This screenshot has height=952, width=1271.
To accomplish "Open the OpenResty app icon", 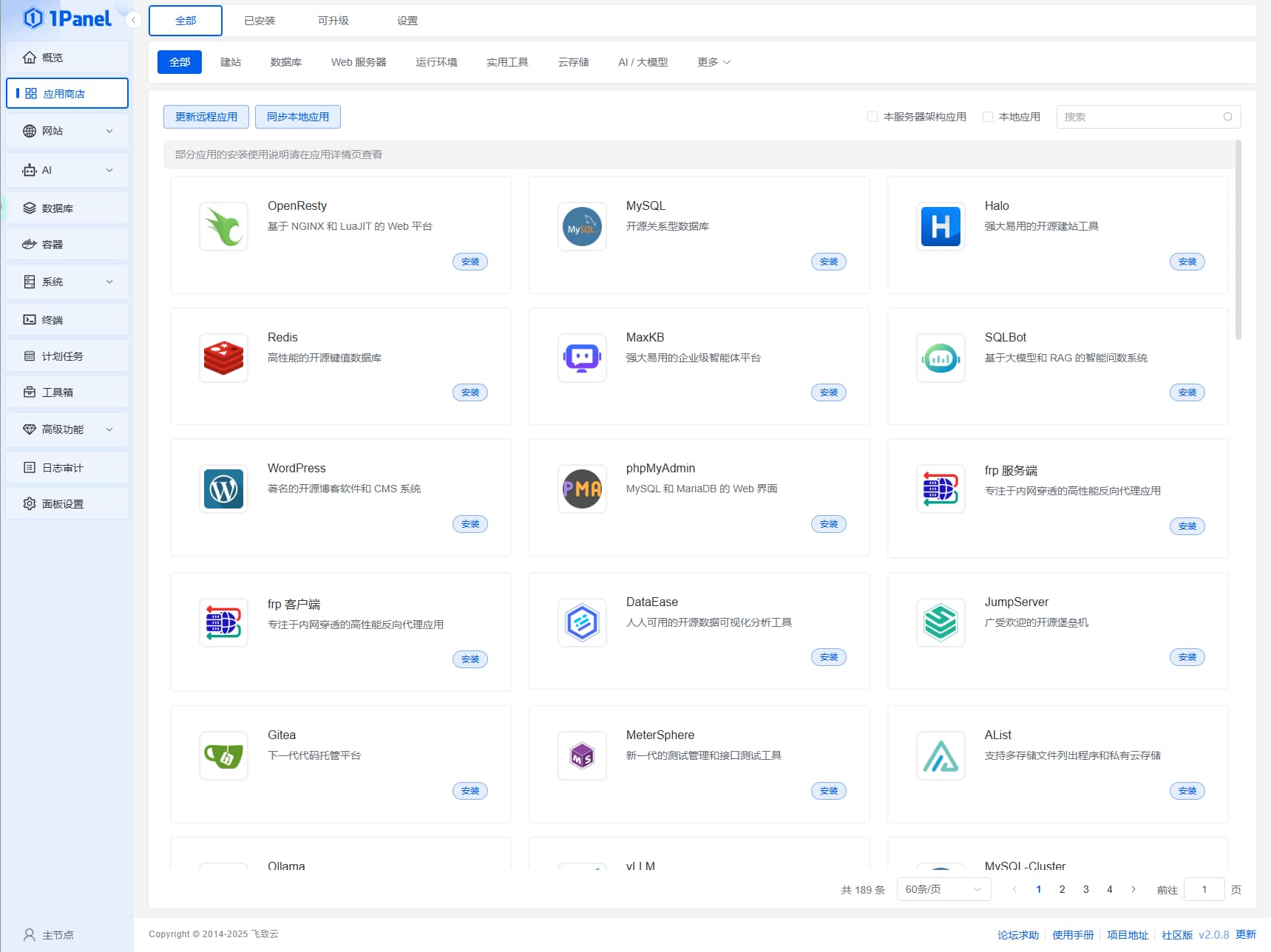I will [x=223, y=226].
